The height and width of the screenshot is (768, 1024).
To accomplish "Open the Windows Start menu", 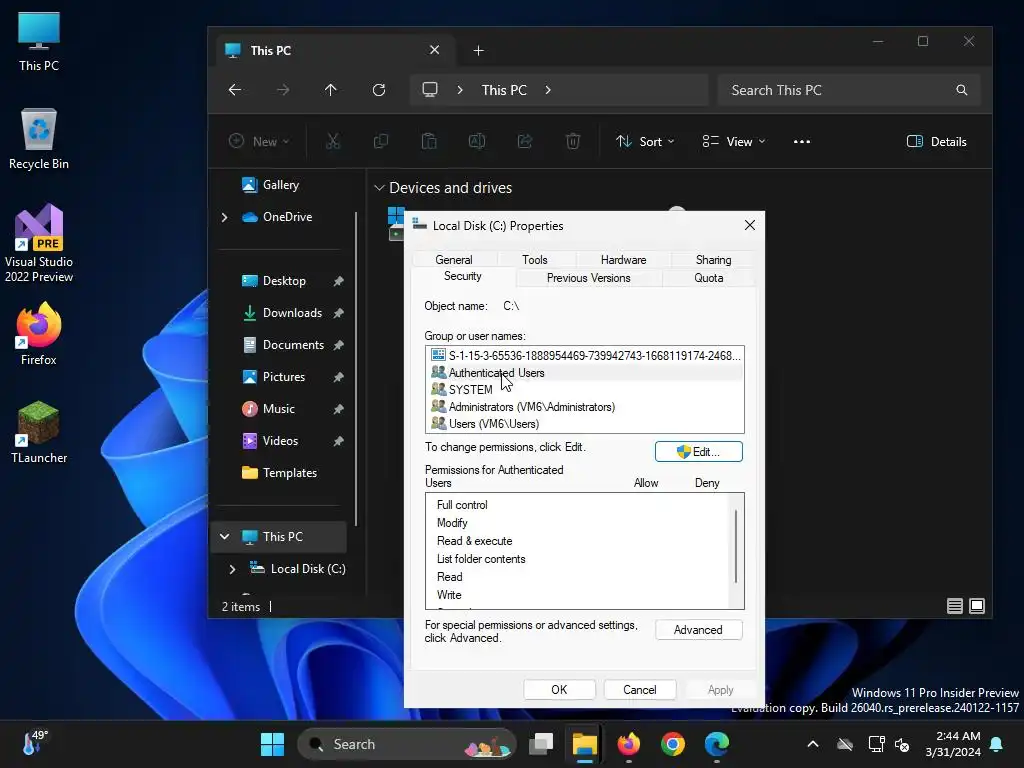I will [272, 744].
